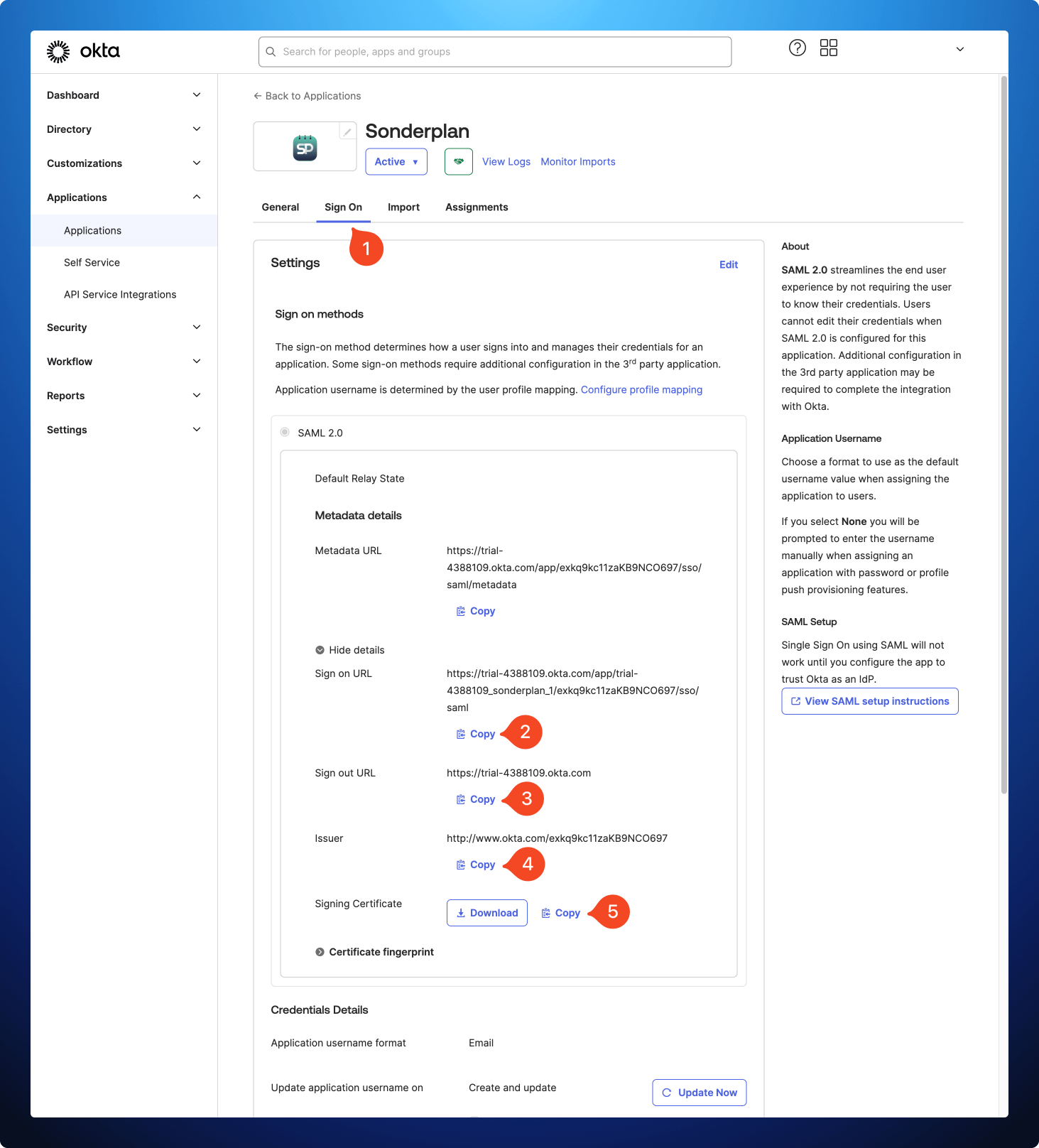The image size is (1039, 1148).
Task: Copy the Issuer value
Action: click(x=476, y=865)
